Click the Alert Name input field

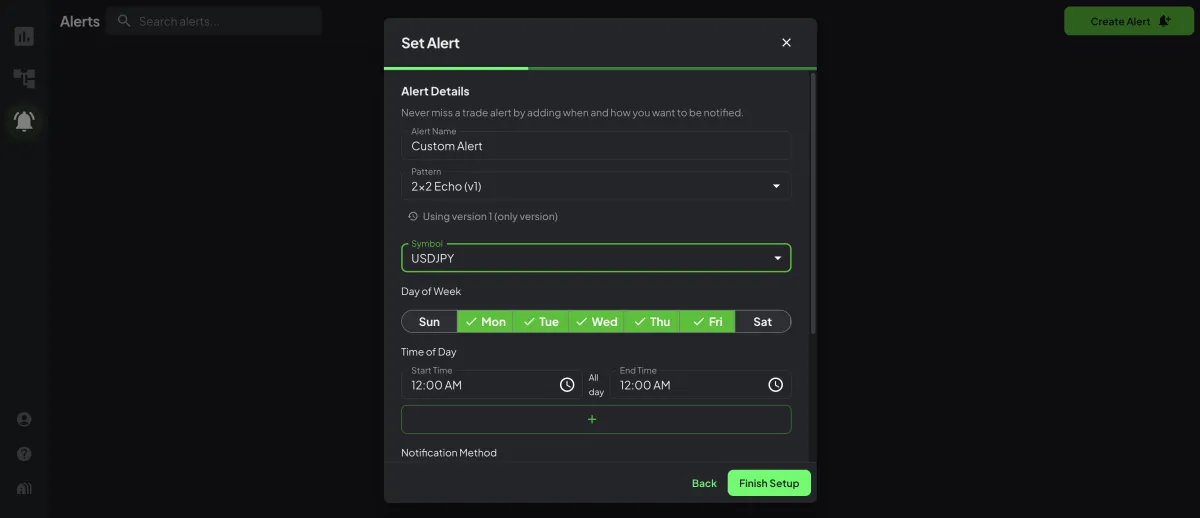point(595,146)
